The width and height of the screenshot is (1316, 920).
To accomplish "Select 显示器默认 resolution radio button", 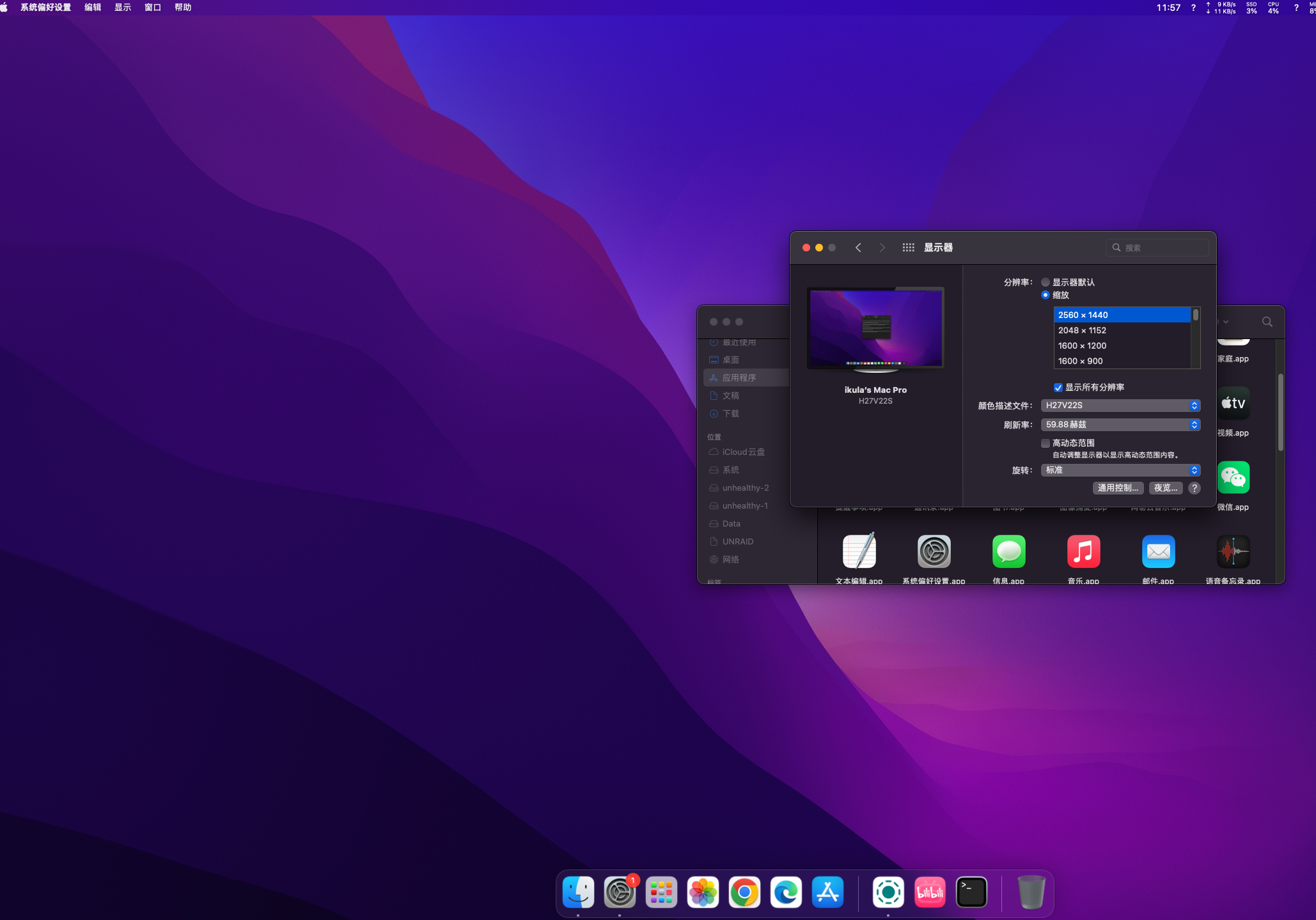I will tap(1046, 282).
